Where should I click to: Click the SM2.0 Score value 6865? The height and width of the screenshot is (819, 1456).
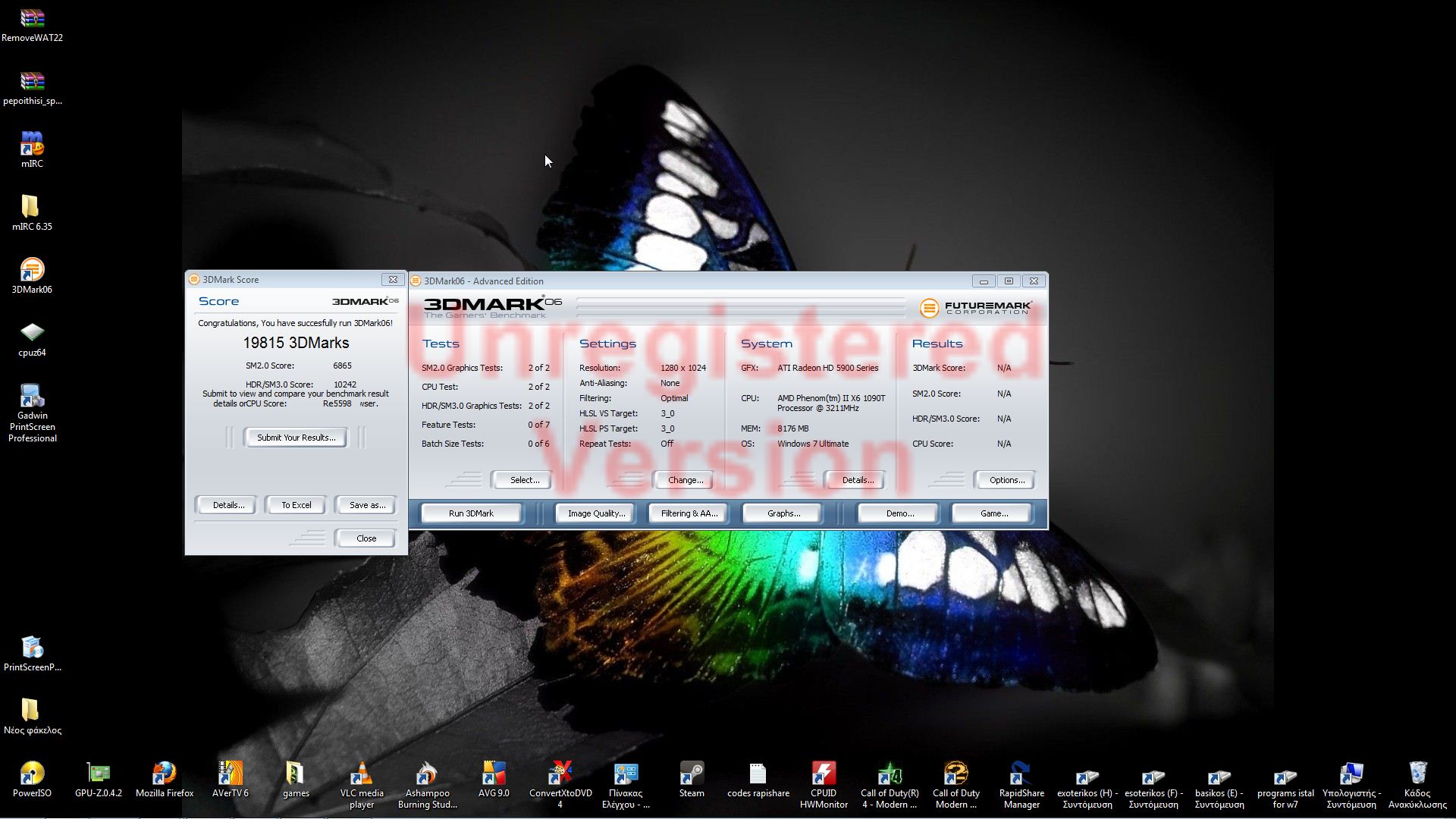pos(342,366)
